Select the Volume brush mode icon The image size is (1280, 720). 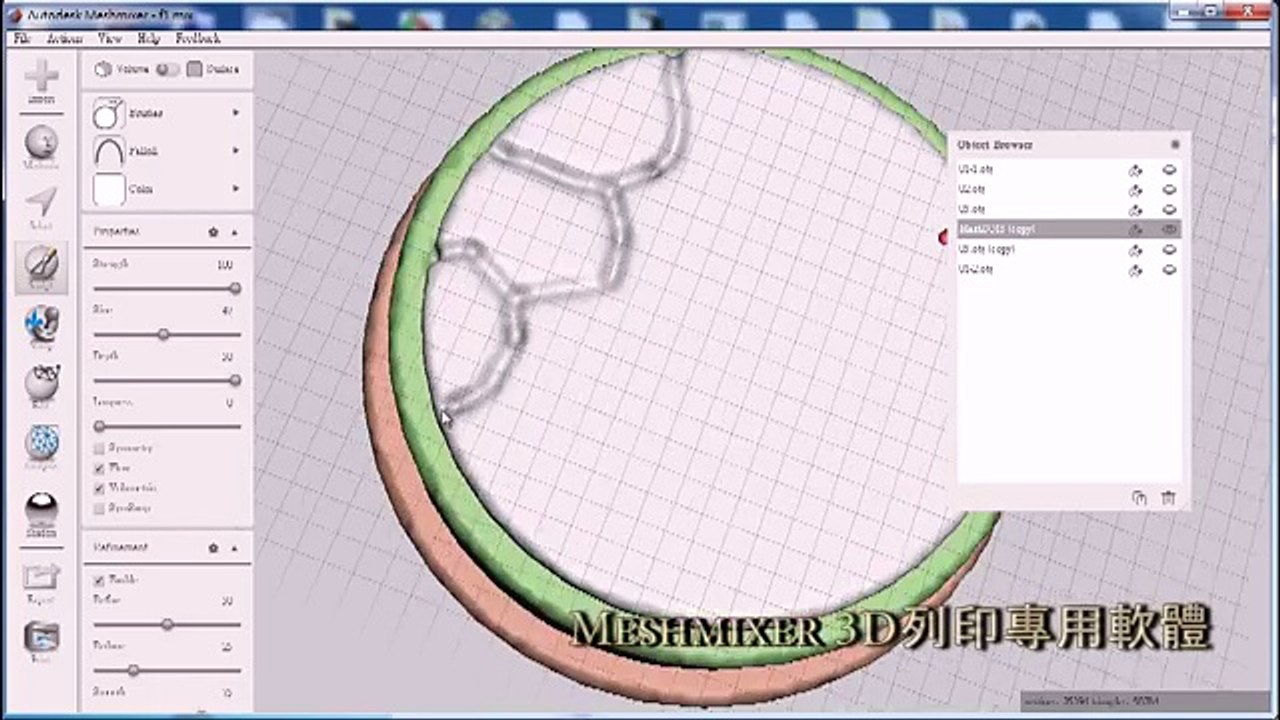tap(103, 69)
